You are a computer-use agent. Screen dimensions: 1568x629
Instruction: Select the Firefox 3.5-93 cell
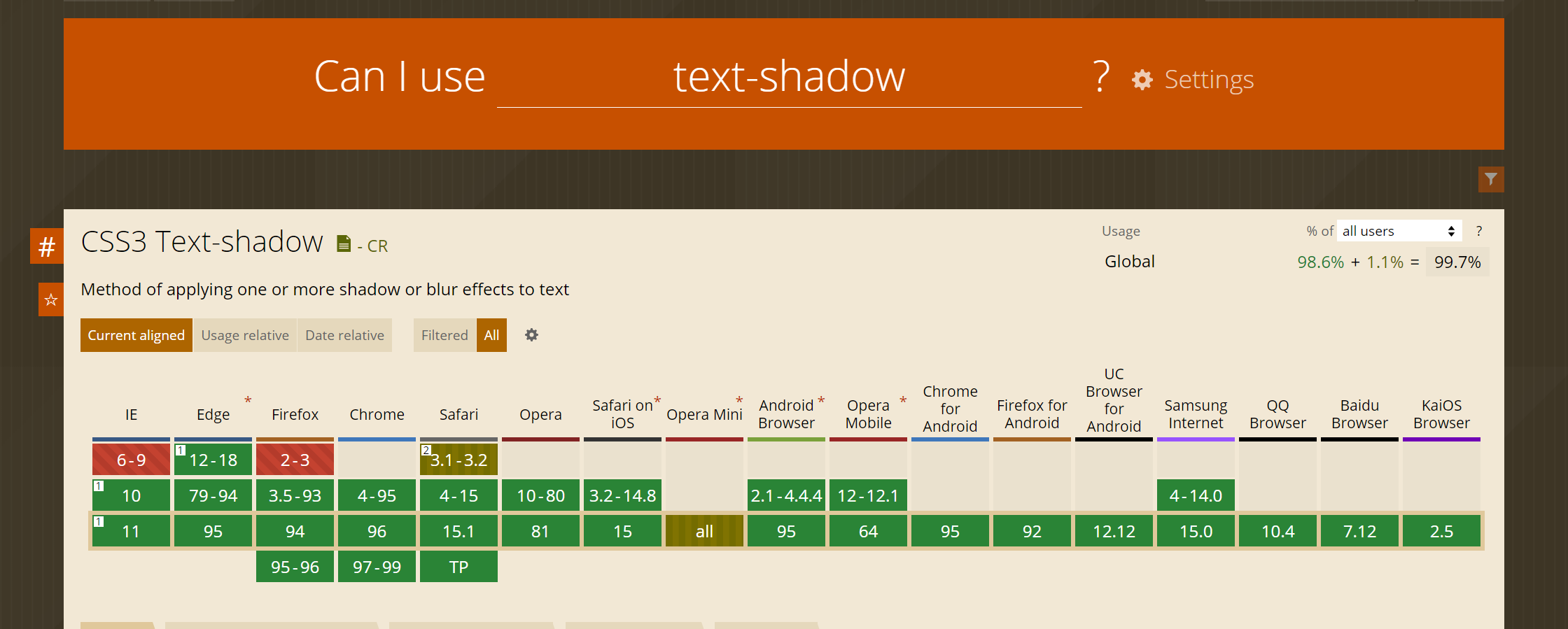point(295,495)
